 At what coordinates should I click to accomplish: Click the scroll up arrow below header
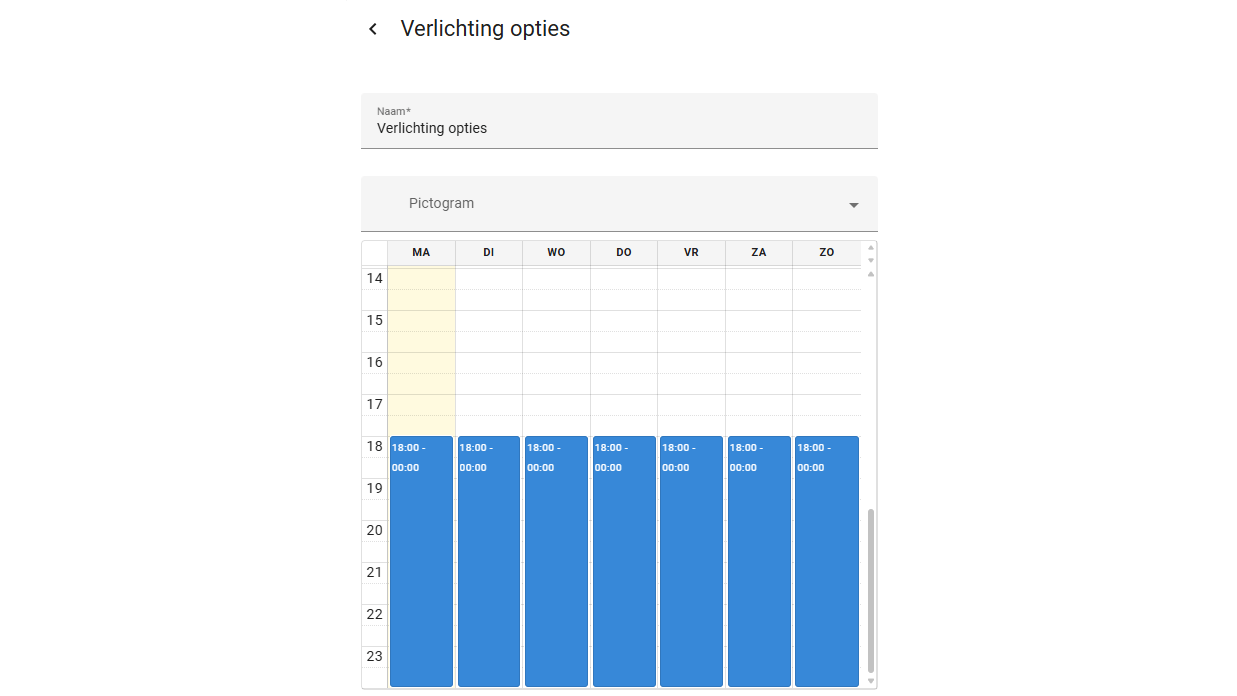(871, 274)
